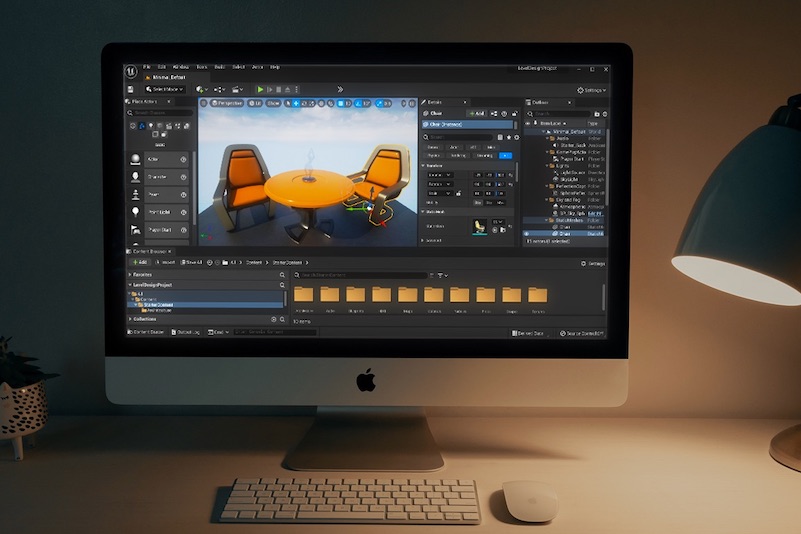Click the Outliner search field
801x534 pixels.
pyautogui.click(x=559, y=114)
